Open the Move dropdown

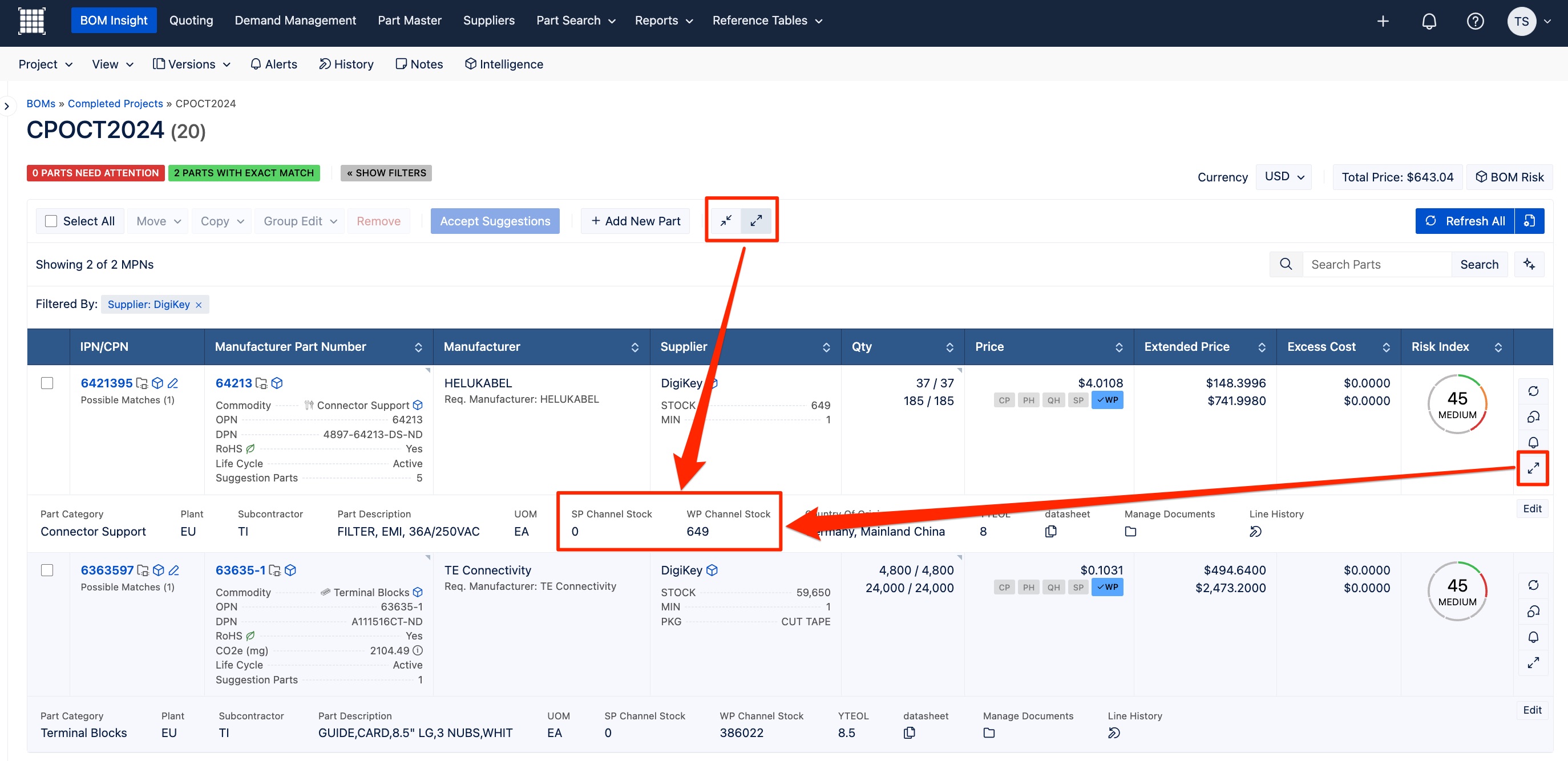(158, 221)
